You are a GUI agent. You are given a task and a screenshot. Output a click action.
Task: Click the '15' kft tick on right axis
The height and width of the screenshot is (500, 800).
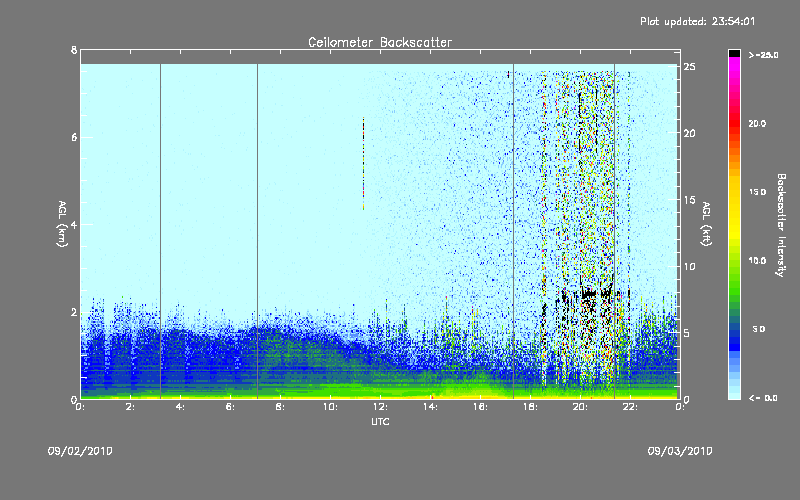click(x=690, y=200)
